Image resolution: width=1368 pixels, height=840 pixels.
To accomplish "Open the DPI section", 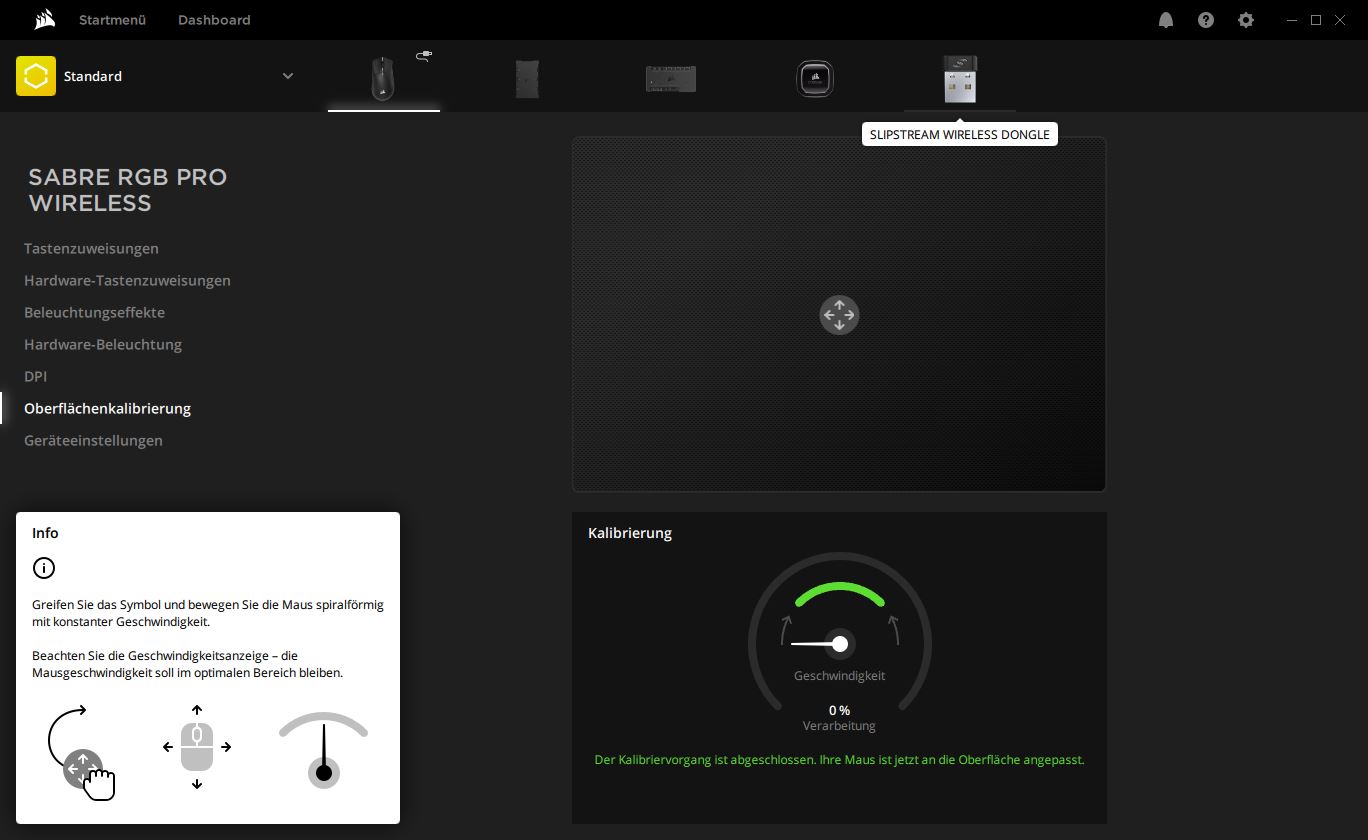I will 35,376.
